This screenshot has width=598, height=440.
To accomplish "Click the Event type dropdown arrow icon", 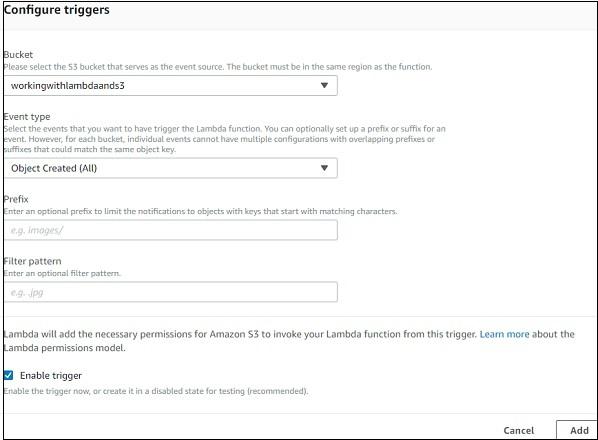I will click(324, 168).
